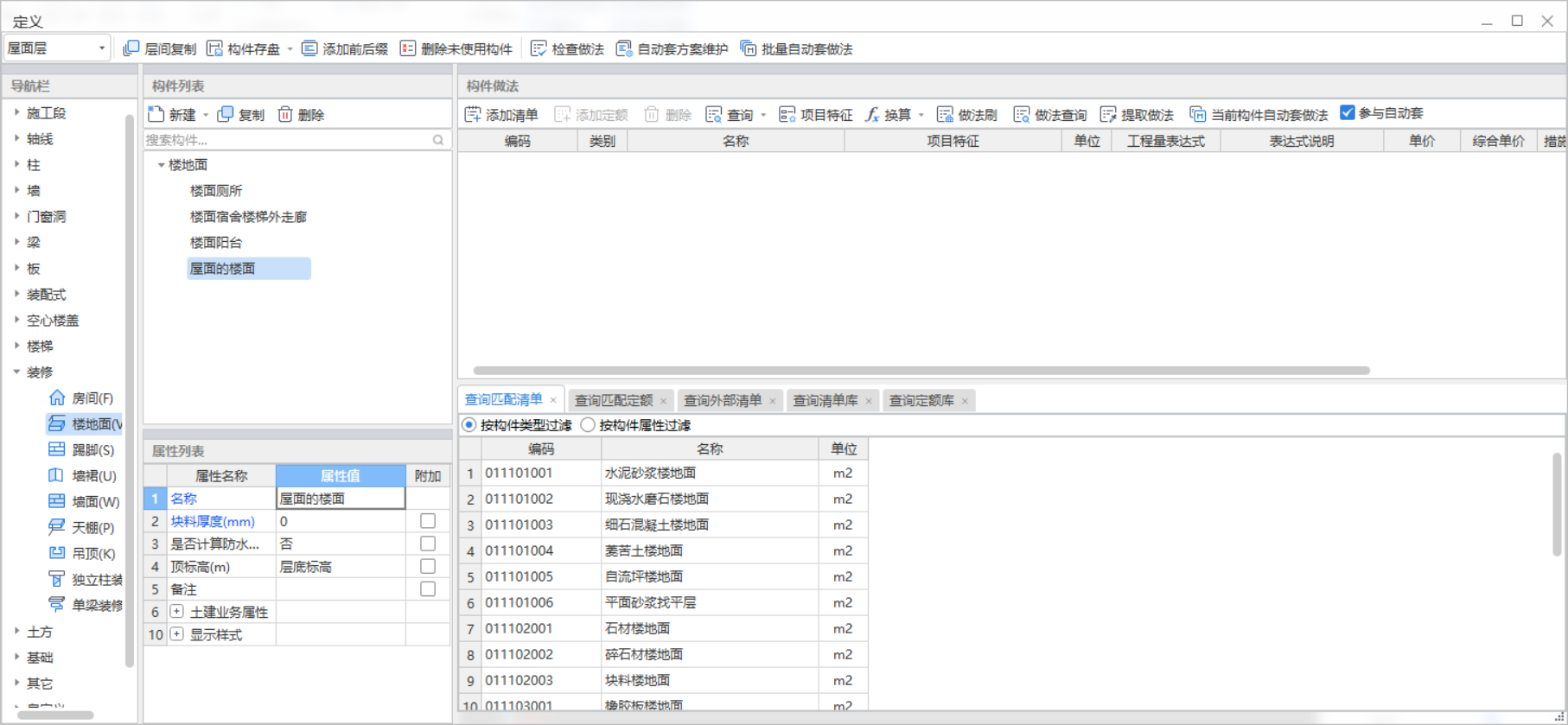This screenshot has width=1568, height=725.
Task: Open the 查询 dropdown arrow
Action: pyautogui.click(x=763, y=115)
